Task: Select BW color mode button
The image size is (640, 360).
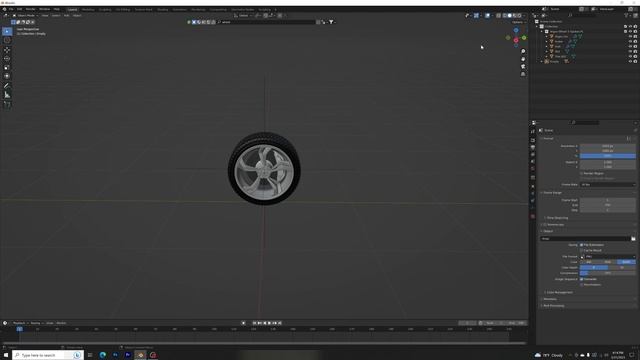Action: click(589, 262)
